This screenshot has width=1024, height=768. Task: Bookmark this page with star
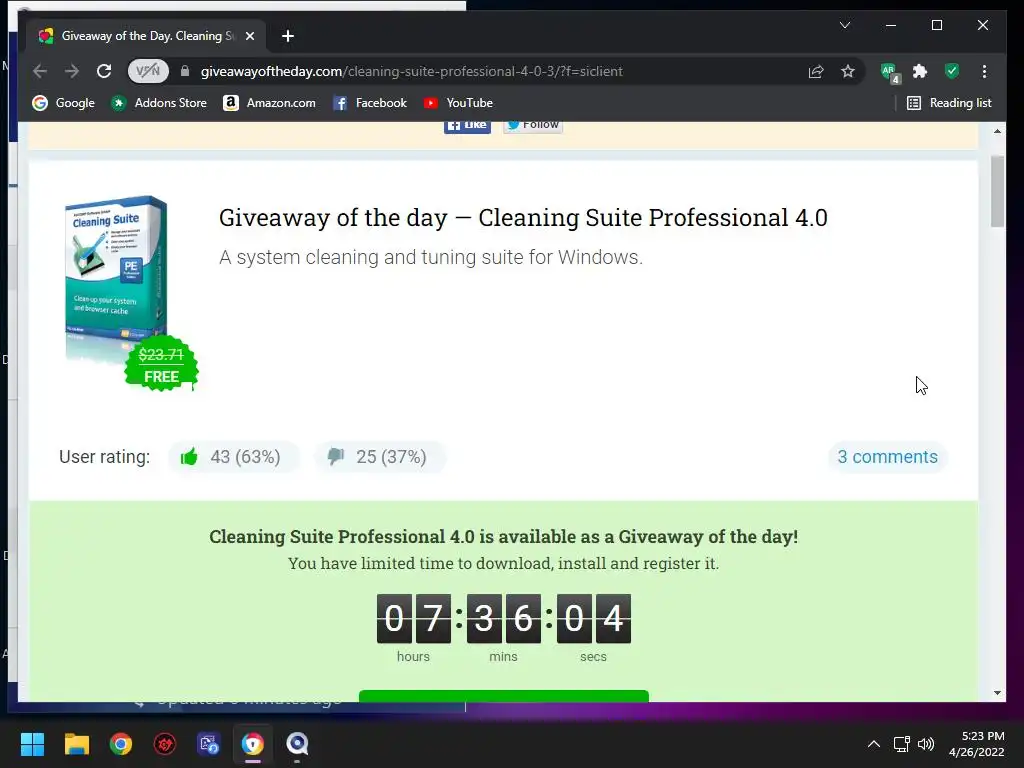click(x=848, y=71)
